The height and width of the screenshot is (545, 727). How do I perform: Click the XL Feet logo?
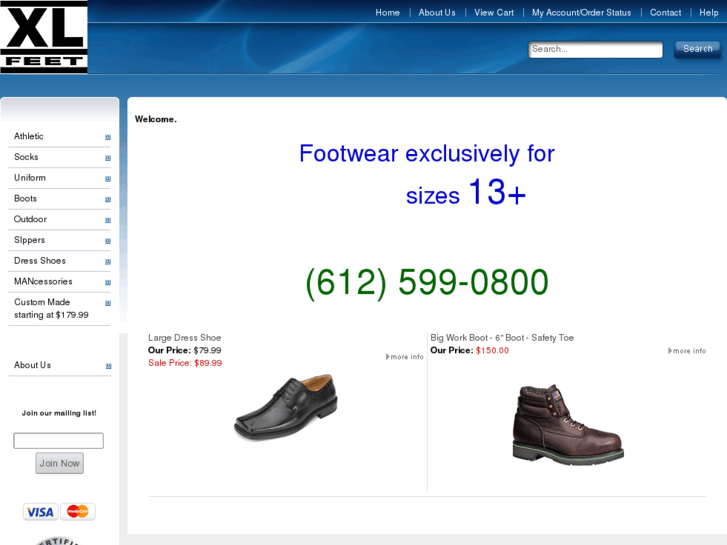click(x=44, y=37)
